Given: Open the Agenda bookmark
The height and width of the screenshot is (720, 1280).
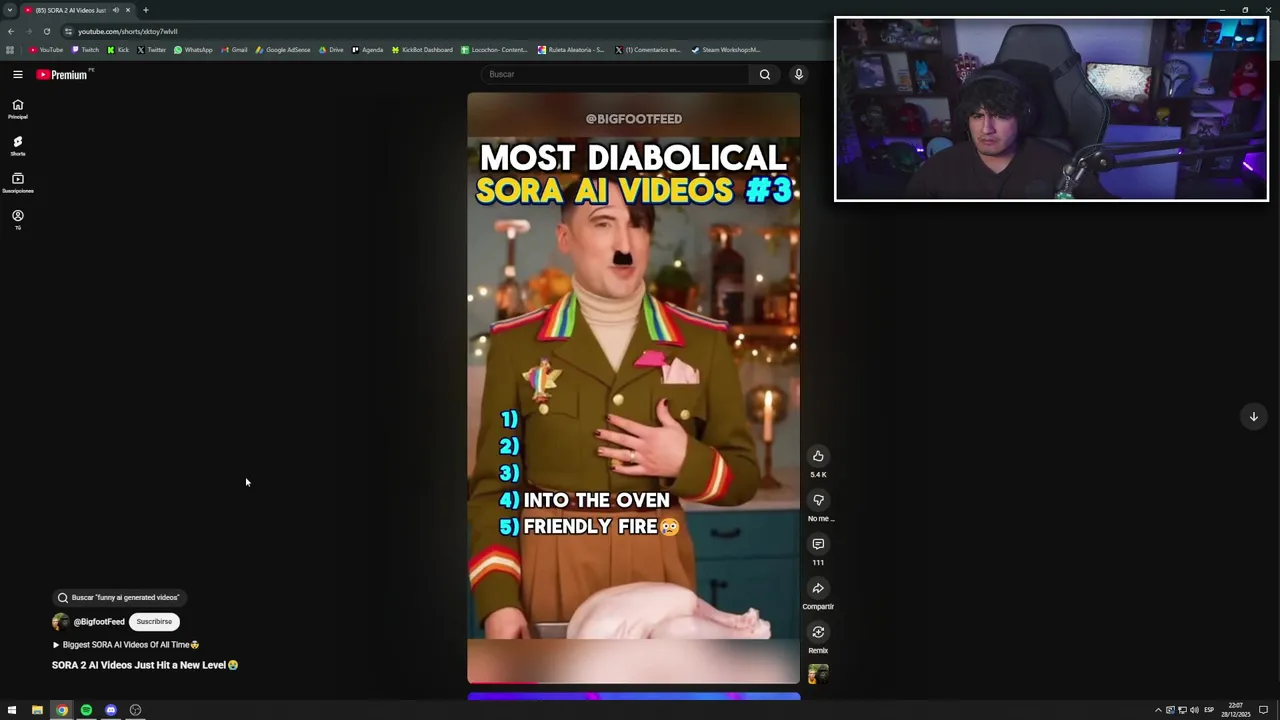Looking at the screenshot, I should [367, 50].
